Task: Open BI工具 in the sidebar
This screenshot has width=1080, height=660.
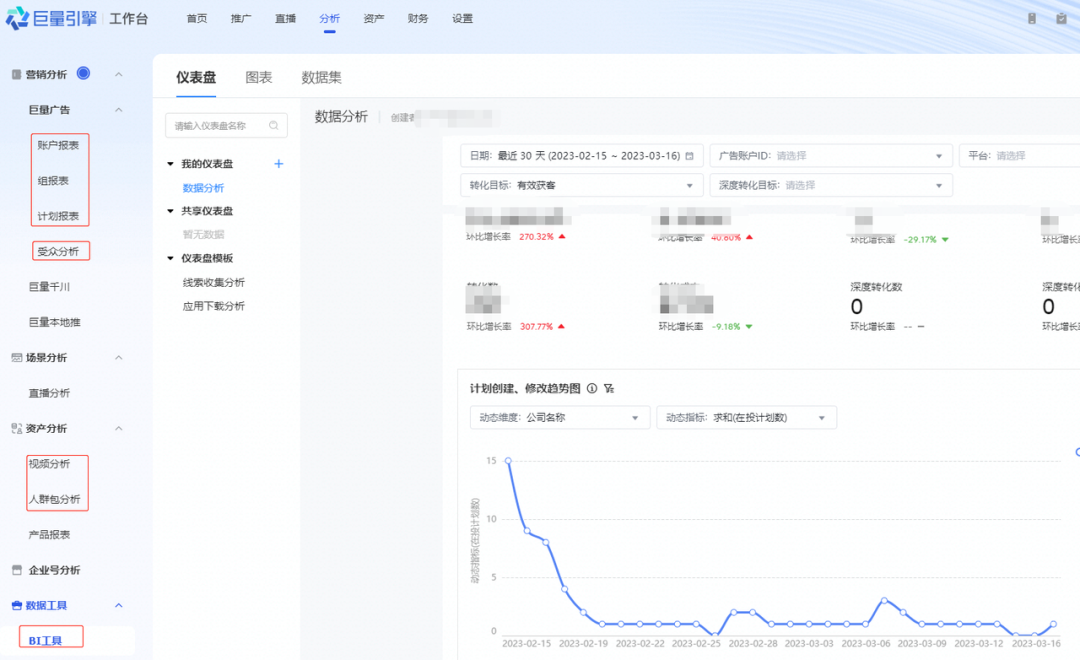Action: [x=45, y=641]
